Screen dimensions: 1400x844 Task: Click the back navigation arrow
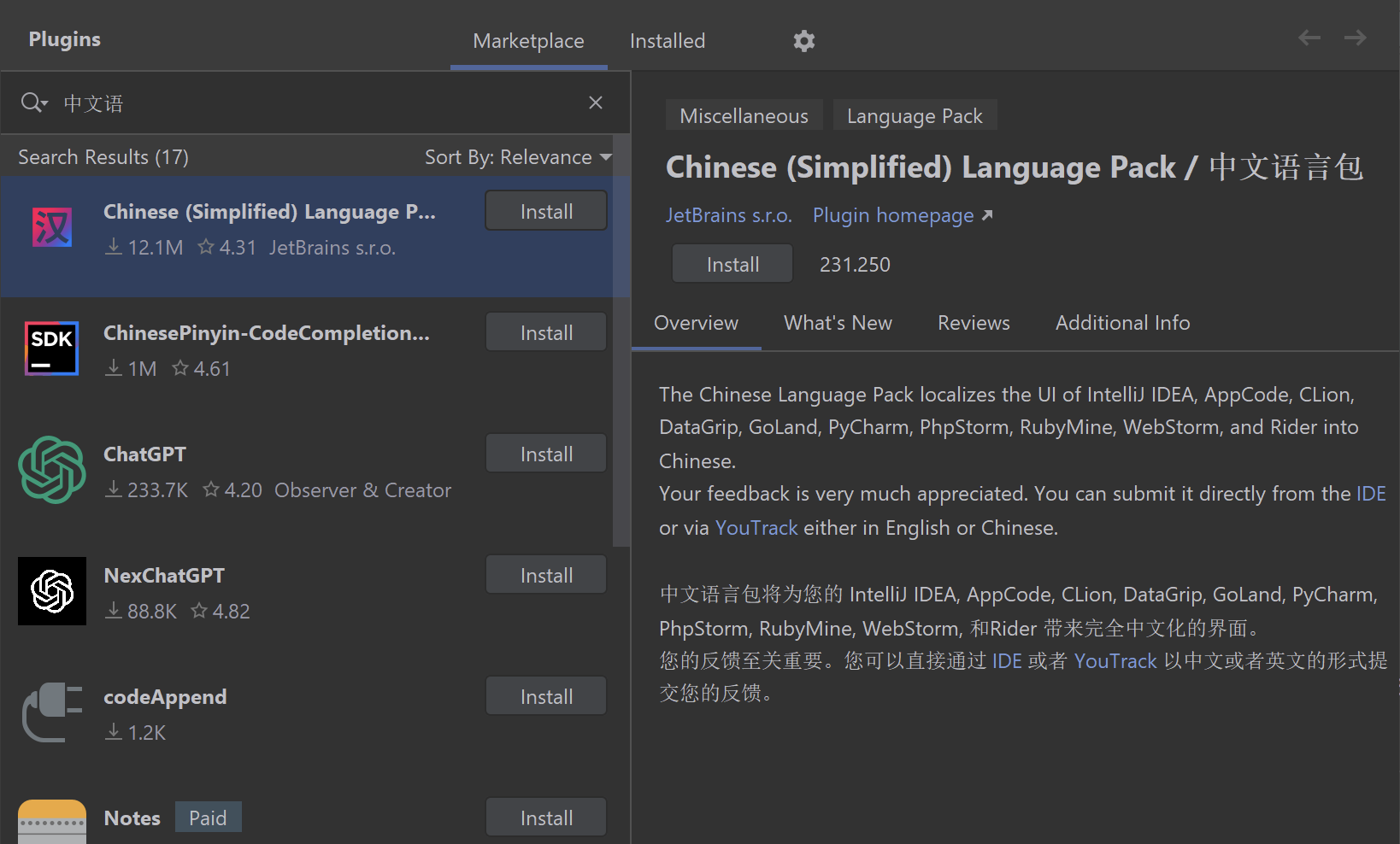click(x=1309, y=38)
